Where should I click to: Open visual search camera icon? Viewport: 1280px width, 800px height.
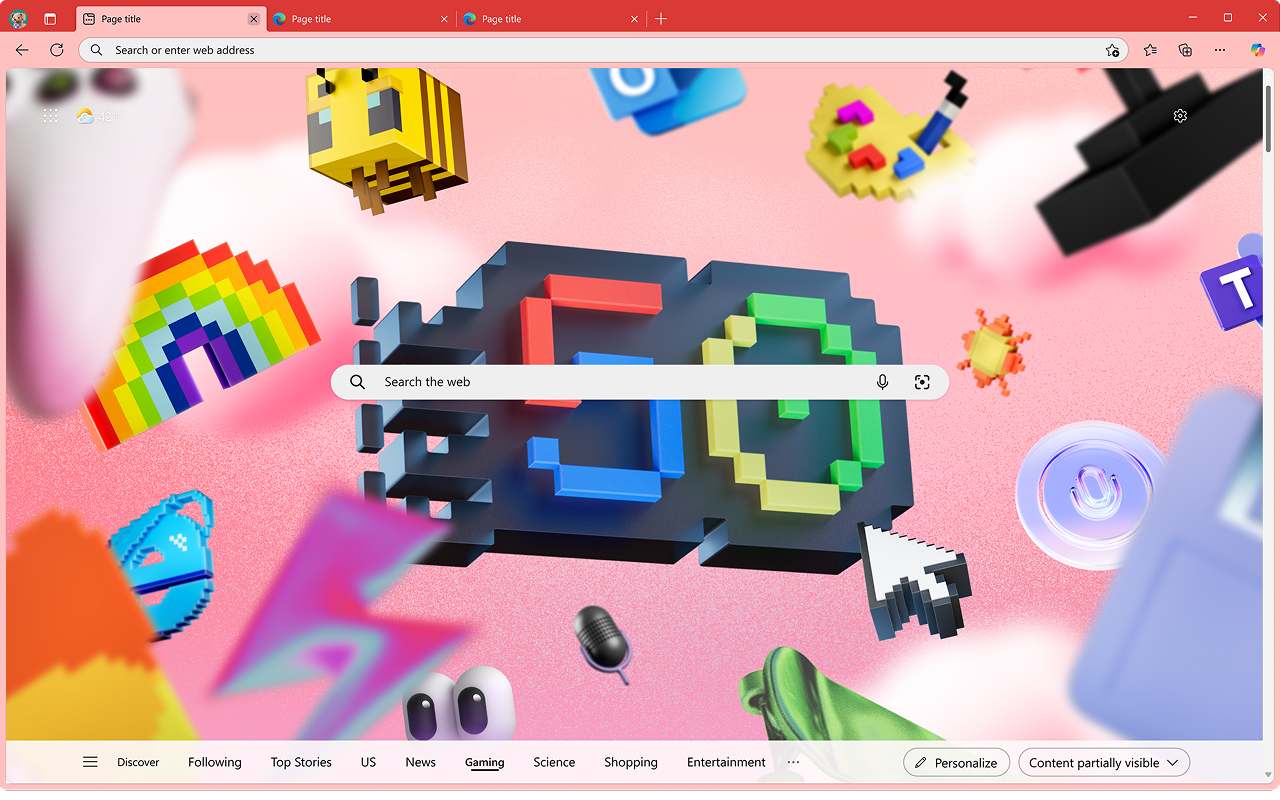[x=922, y=382]
